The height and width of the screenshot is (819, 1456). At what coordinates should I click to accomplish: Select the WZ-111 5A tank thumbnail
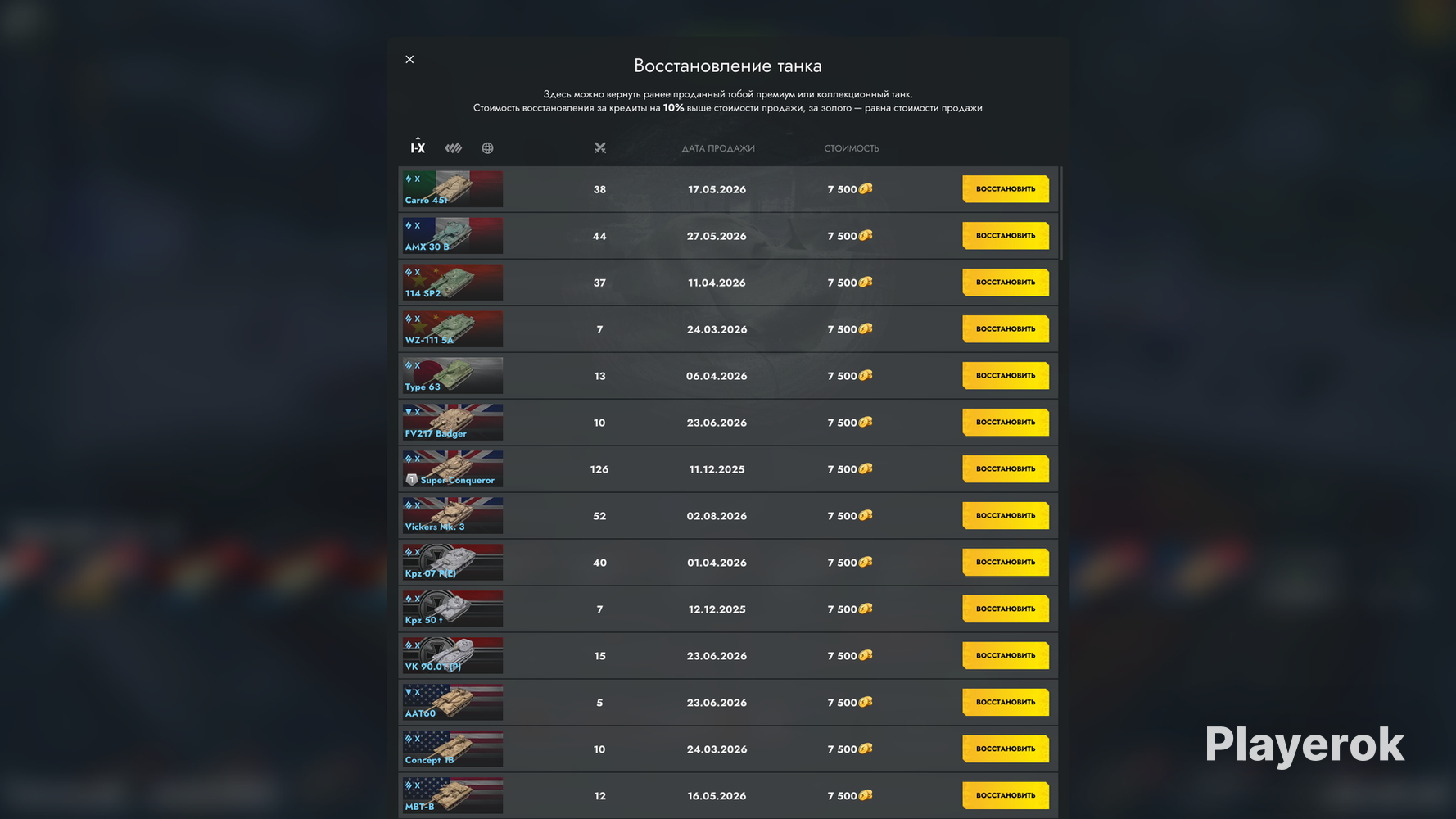(452, 329)
